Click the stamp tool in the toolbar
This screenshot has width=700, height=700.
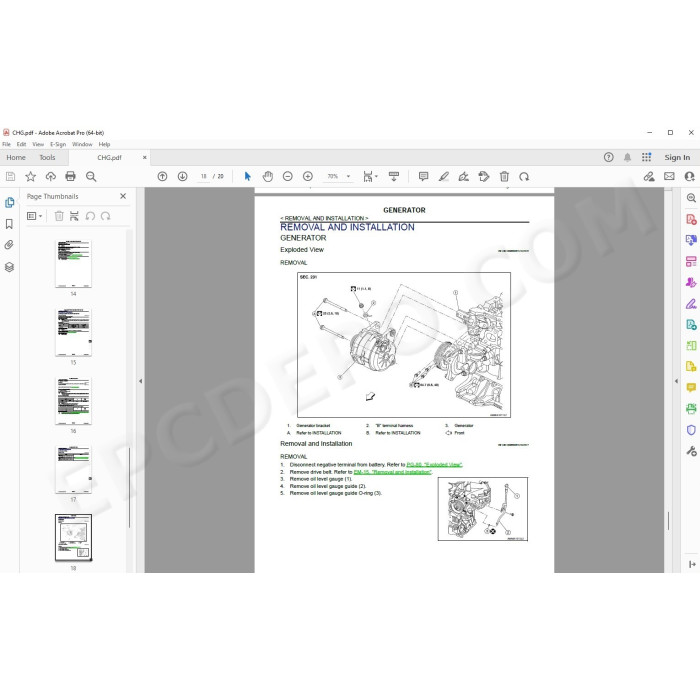point(484,176)
